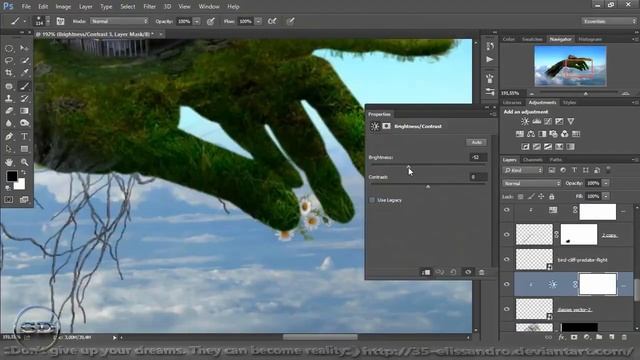The height and width of the screenshot is (360, 640).
Task: Click the Contrast slider handle
Action: click(428, 186)
